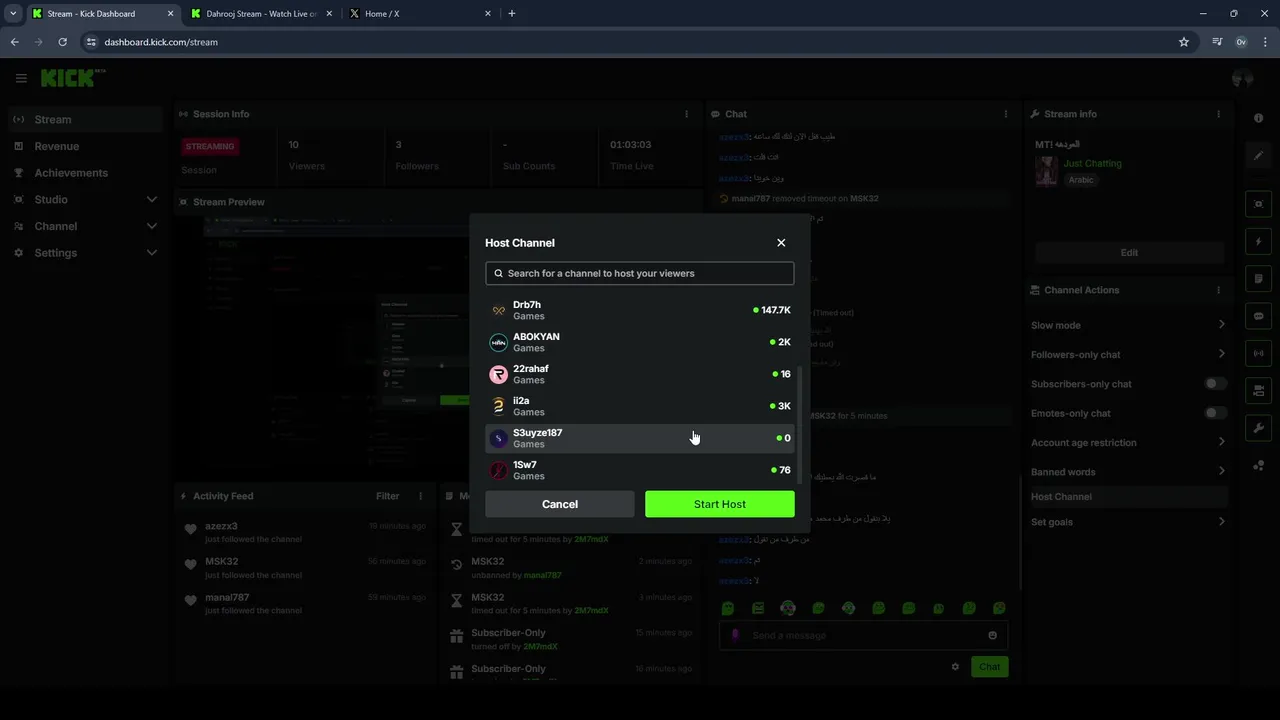
Task: Click the pencil edit rail icon
Action: tap(1258, 156)
